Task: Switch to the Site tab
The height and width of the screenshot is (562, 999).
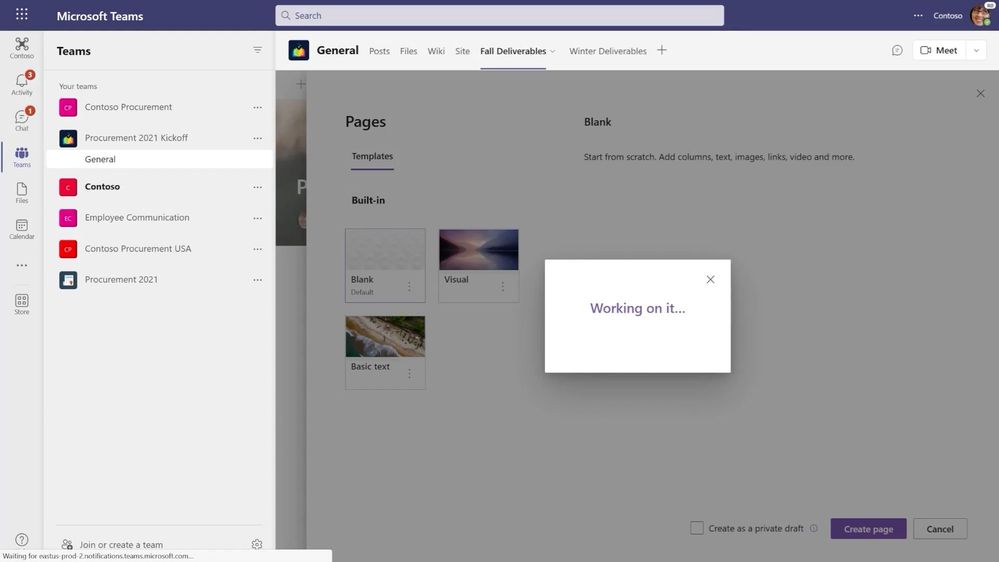Action: 463,51
